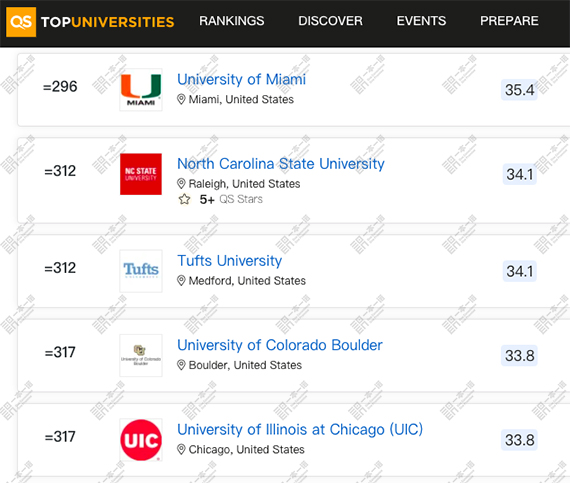
Task: Click the location pin beside Medford, United States
Action: (181, 281)
